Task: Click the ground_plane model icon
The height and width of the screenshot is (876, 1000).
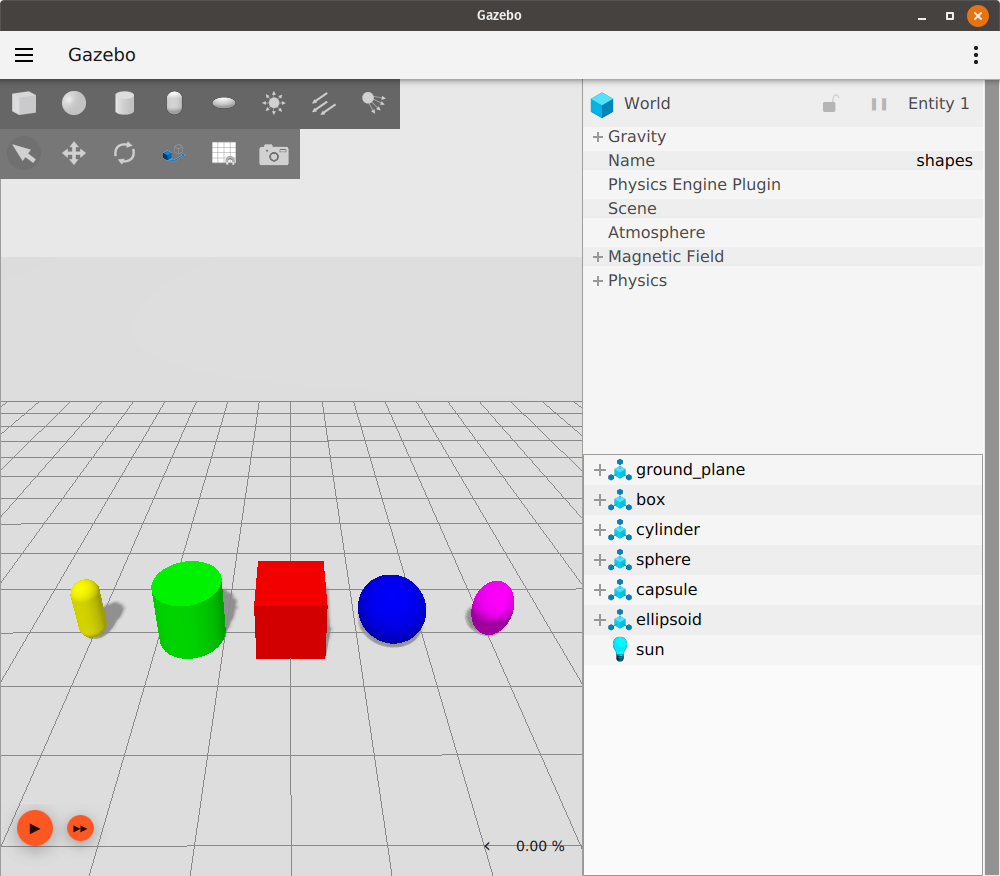Action: (x=619, y=470)
